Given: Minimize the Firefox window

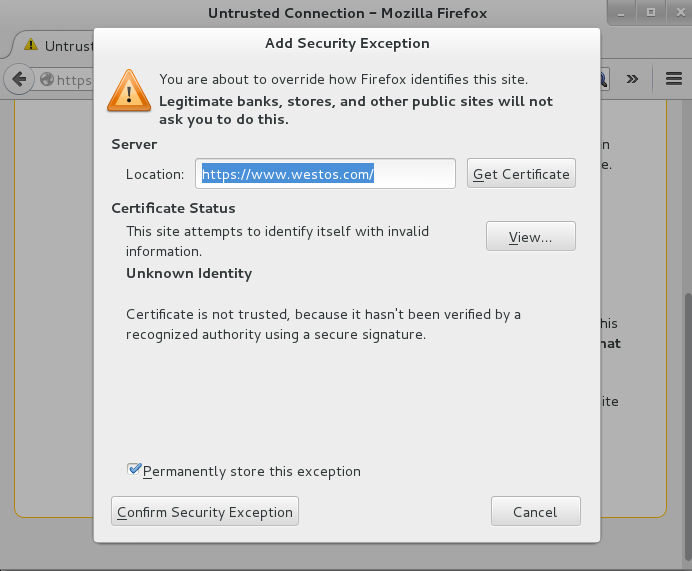Looking at the screenshot, I should [x=621, y=13].
